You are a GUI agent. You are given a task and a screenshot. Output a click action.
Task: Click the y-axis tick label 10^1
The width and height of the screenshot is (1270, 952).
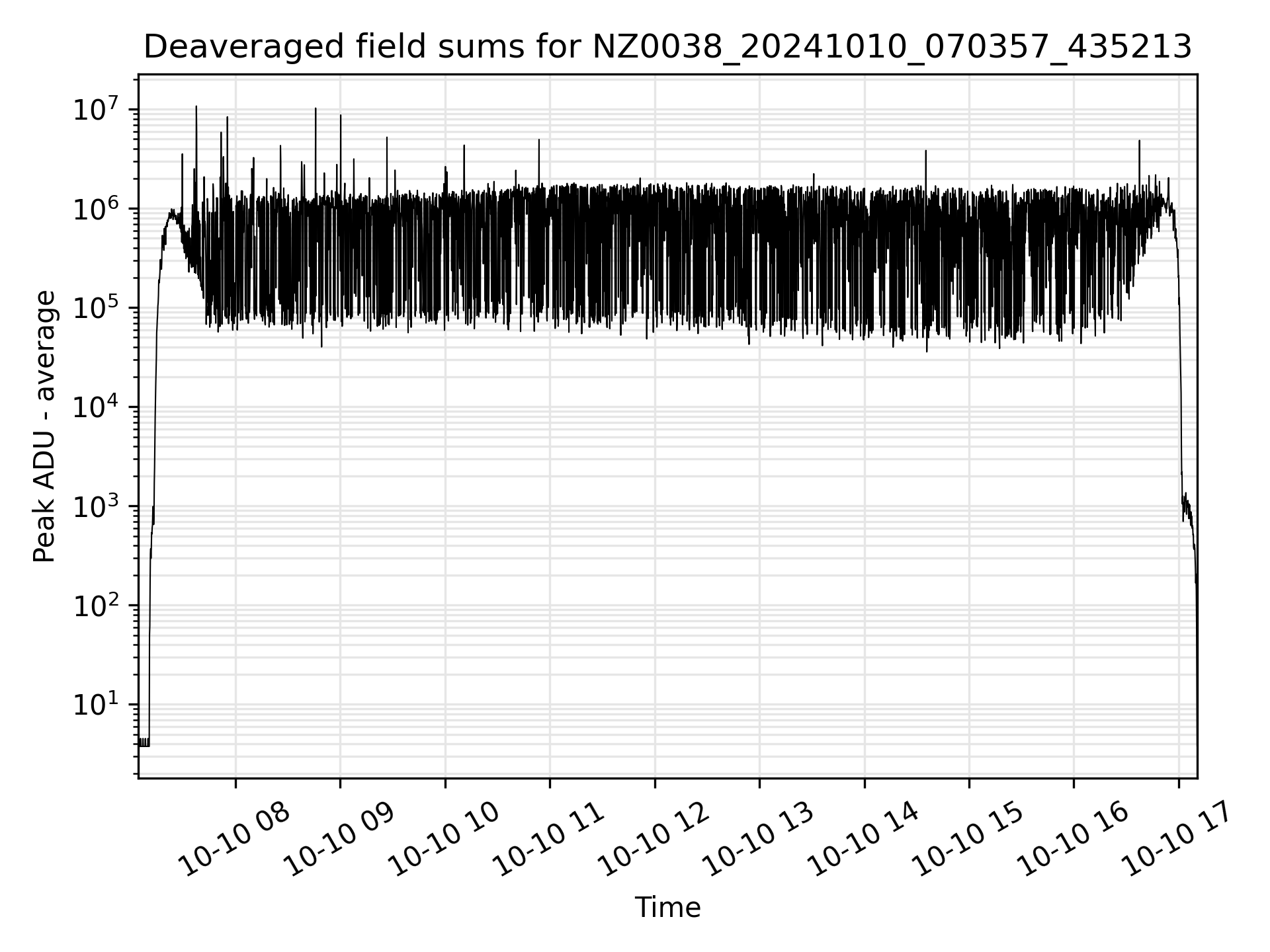[x=97, y=703]
